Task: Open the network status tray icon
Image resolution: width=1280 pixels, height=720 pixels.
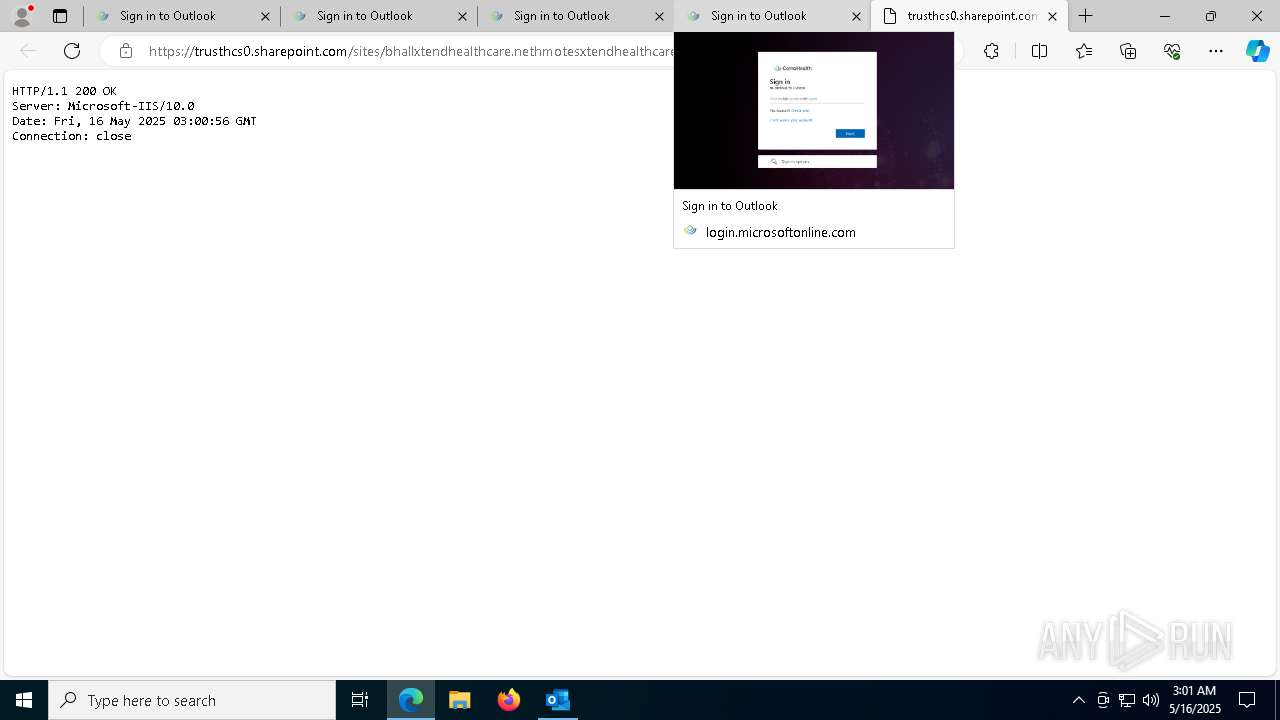Action: [1127, 700]
